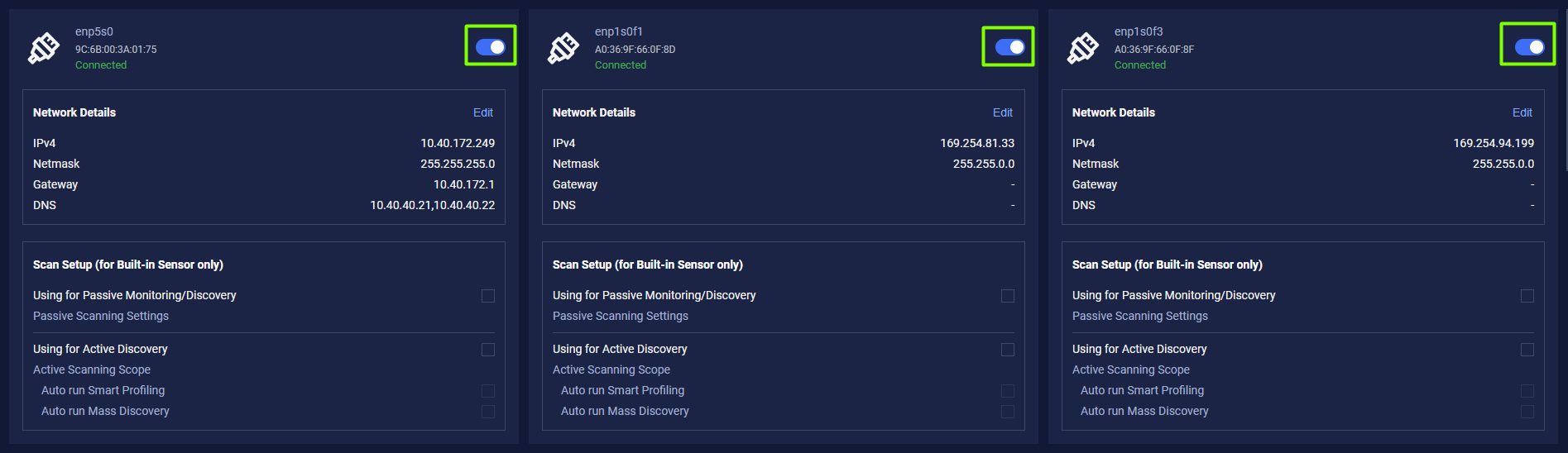Image resolution: width=1568 pixels, height=453 pixels.
Task: Check Auto run Smart Profiling for enp1s0f1
Action: click(1008, 391)
